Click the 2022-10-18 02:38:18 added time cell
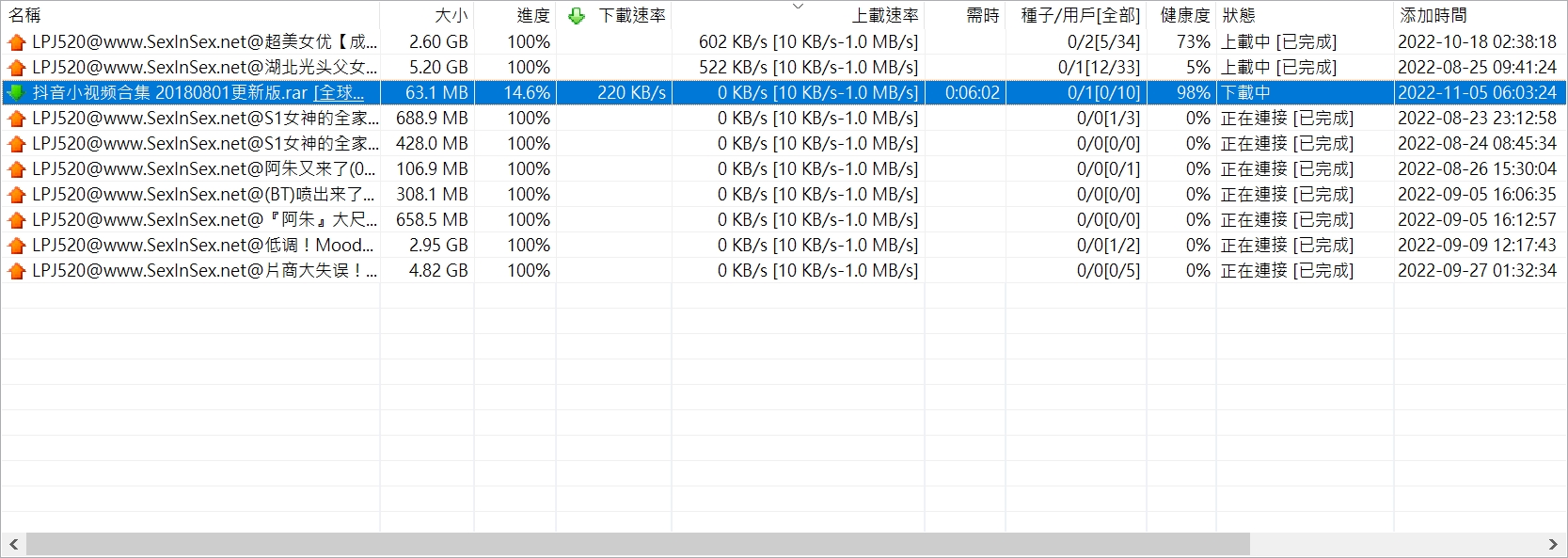The height and width of the screenshot is (558, 1568). click(x=1480, y=42)
